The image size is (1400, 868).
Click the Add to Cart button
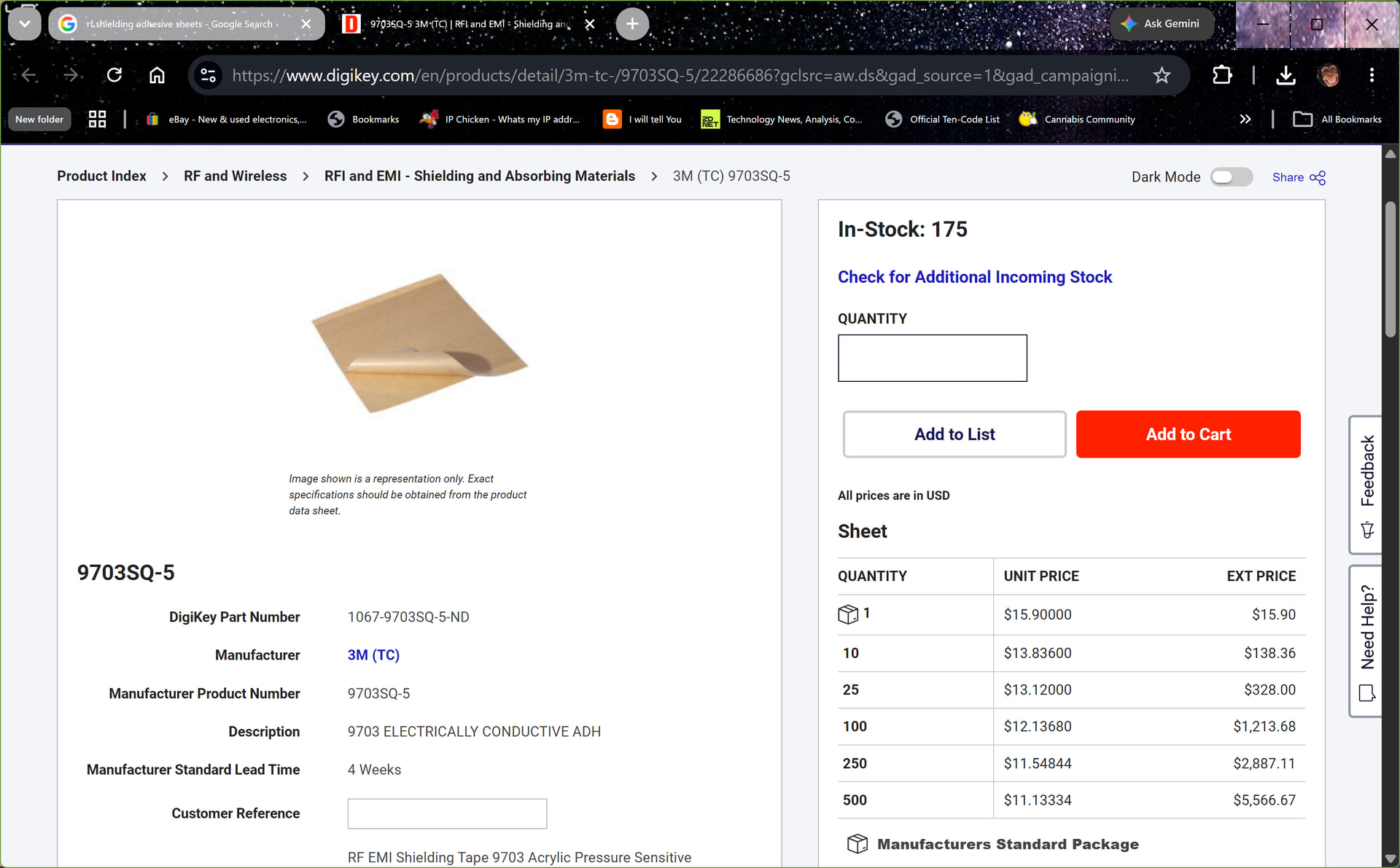click(x=1188, y=434)
